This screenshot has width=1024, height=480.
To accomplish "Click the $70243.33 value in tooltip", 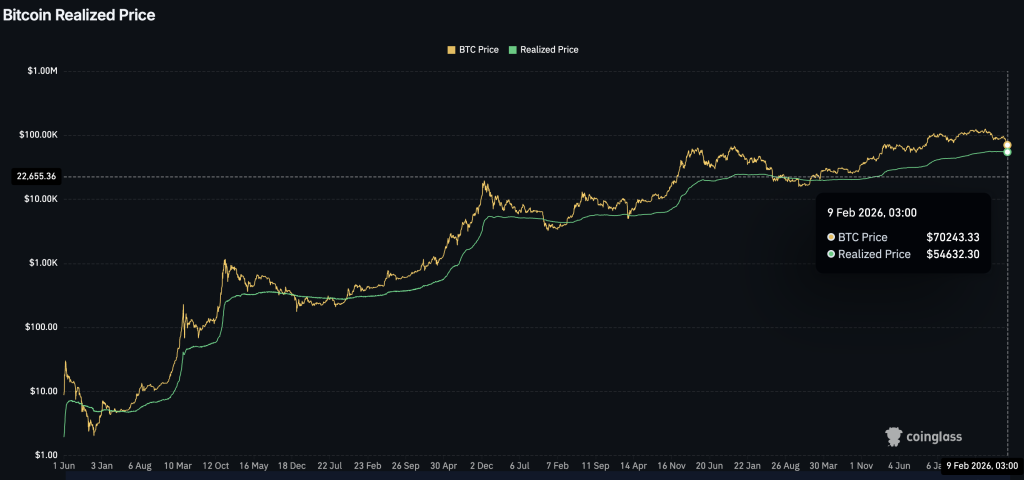I will pos(954,237).
